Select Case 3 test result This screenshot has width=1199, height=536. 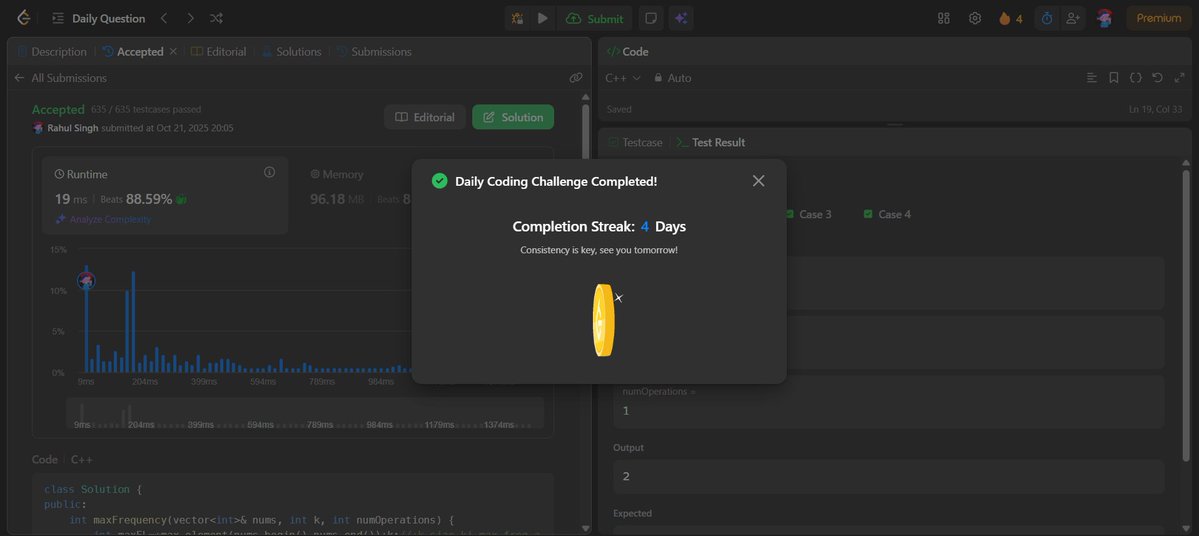coord(808,214)
